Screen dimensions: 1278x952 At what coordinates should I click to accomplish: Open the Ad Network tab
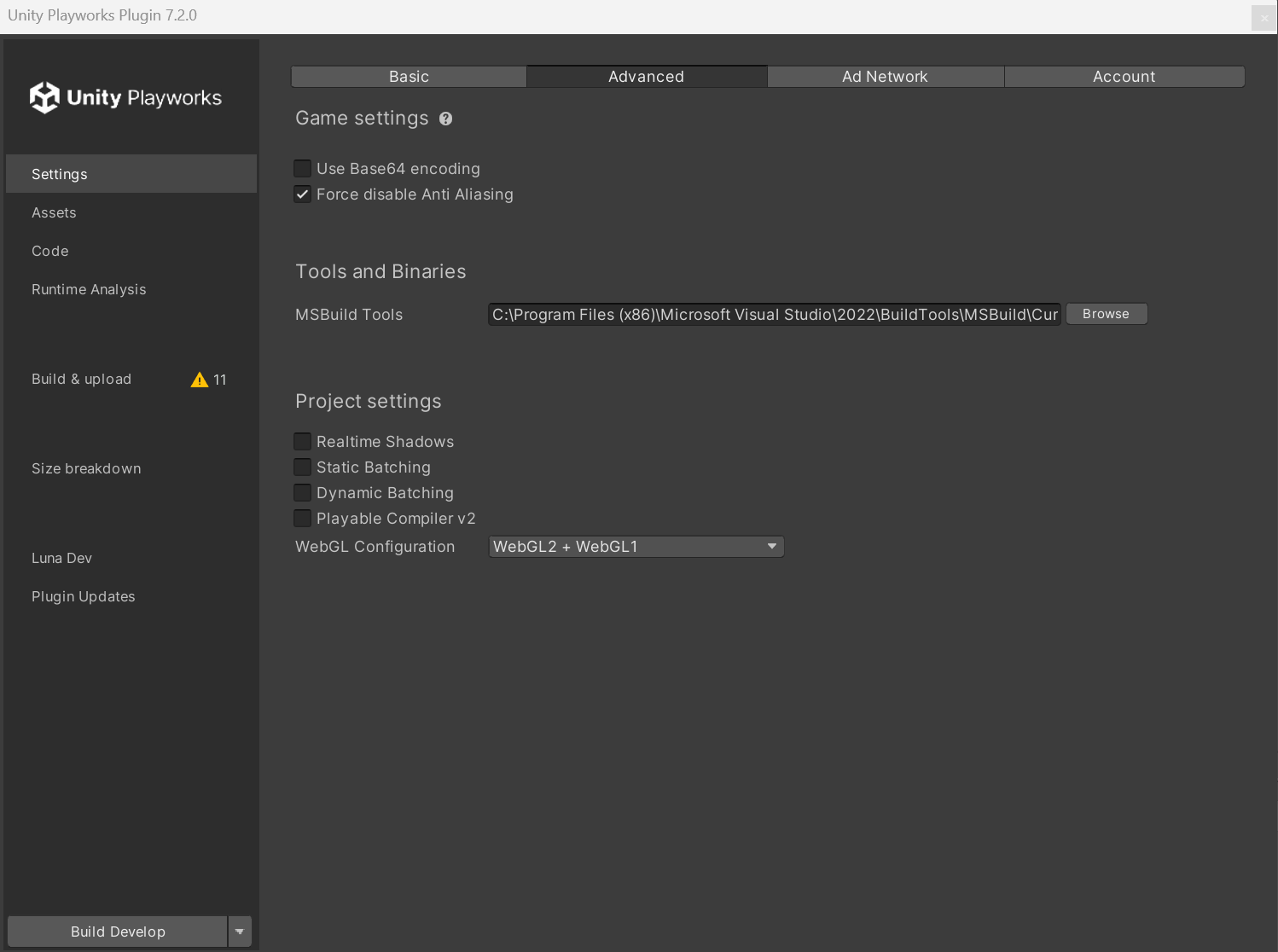885,77
